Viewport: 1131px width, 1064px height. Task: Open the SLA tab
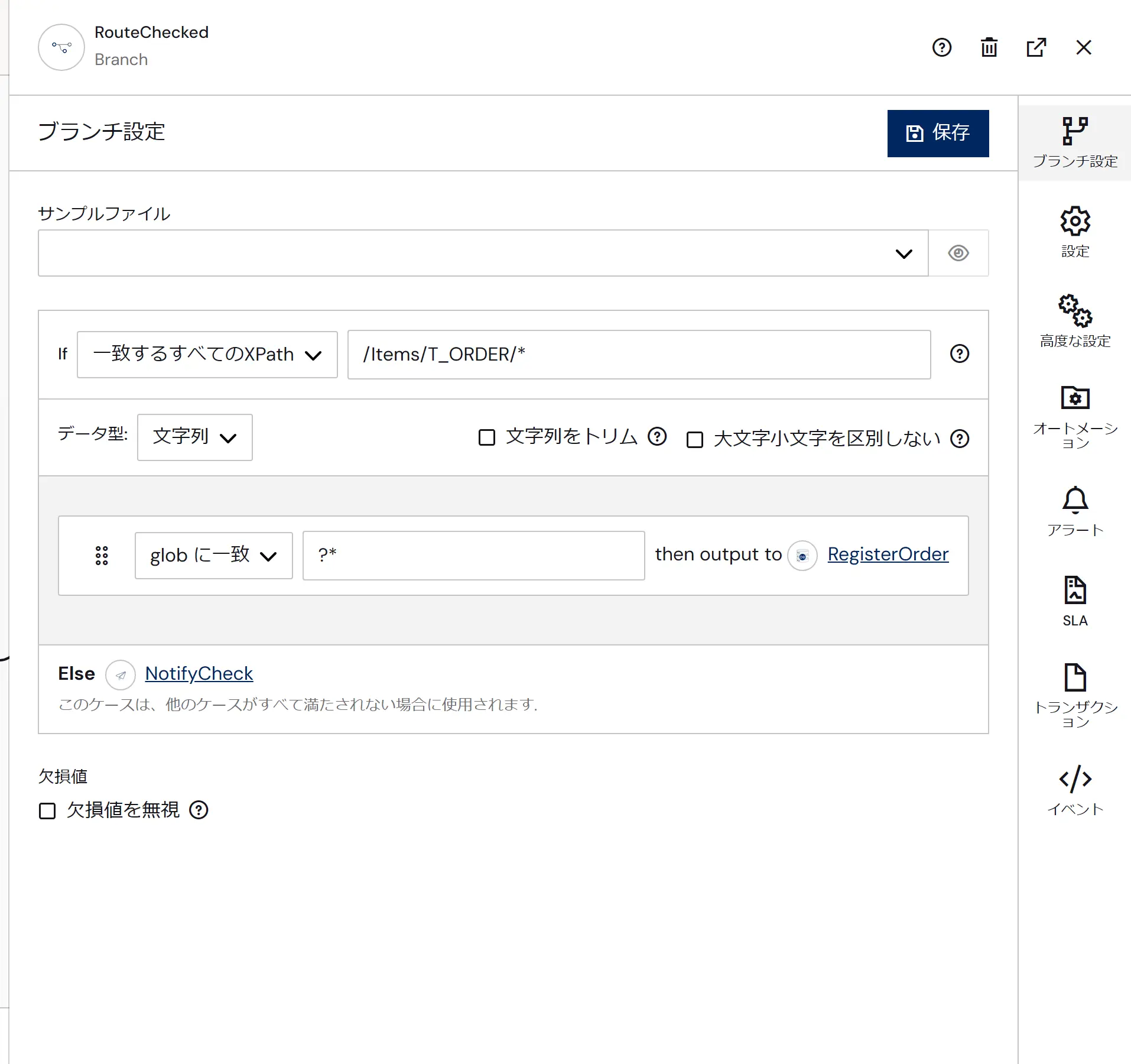[x=1075, y=601]
